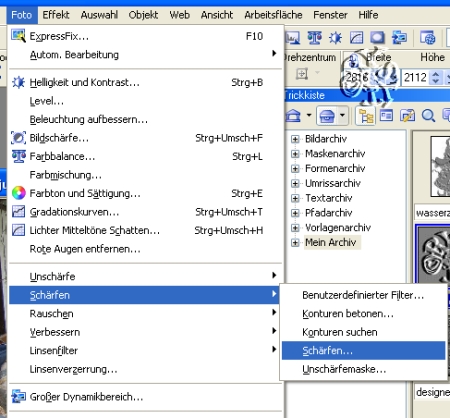Image resolution: width=450 pixels, height=418 pixels.
Task: Expand the Umrissarchiv tree node
Action: pos(295,183)
